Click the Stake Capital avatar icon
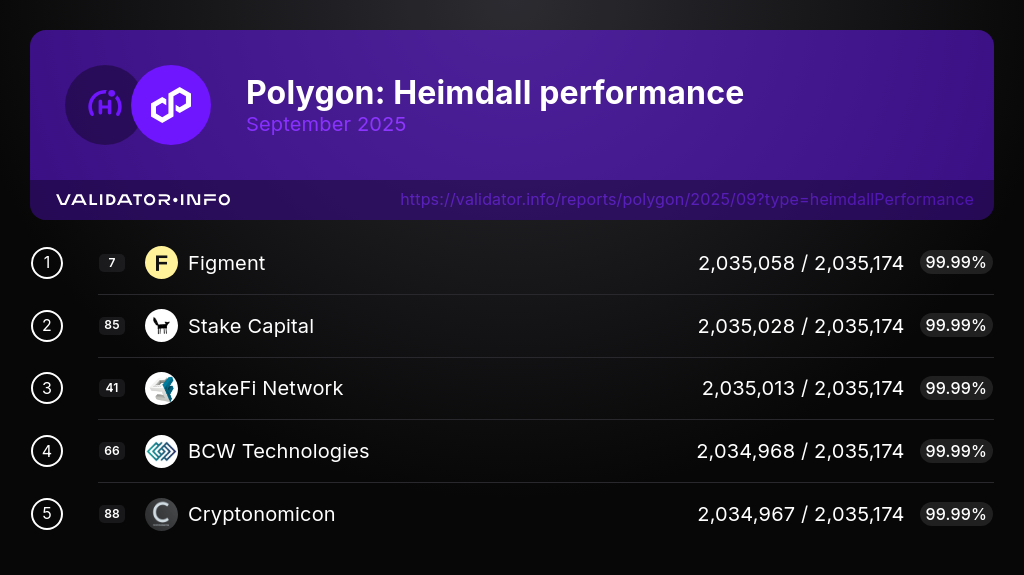Screen dimensions: 1024x575 161,326
